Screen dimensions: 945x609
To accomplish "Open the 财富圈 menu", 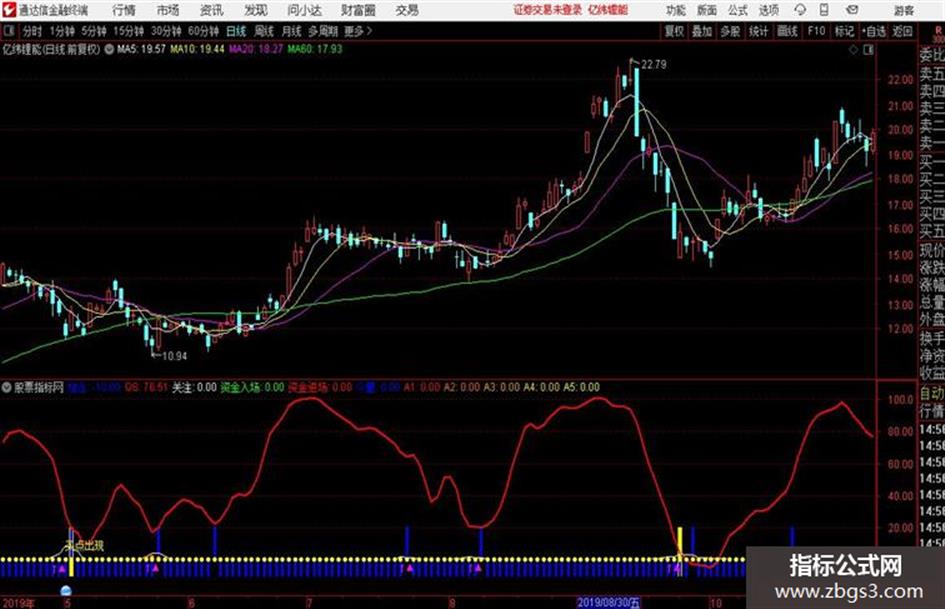I will click(358, 10).
